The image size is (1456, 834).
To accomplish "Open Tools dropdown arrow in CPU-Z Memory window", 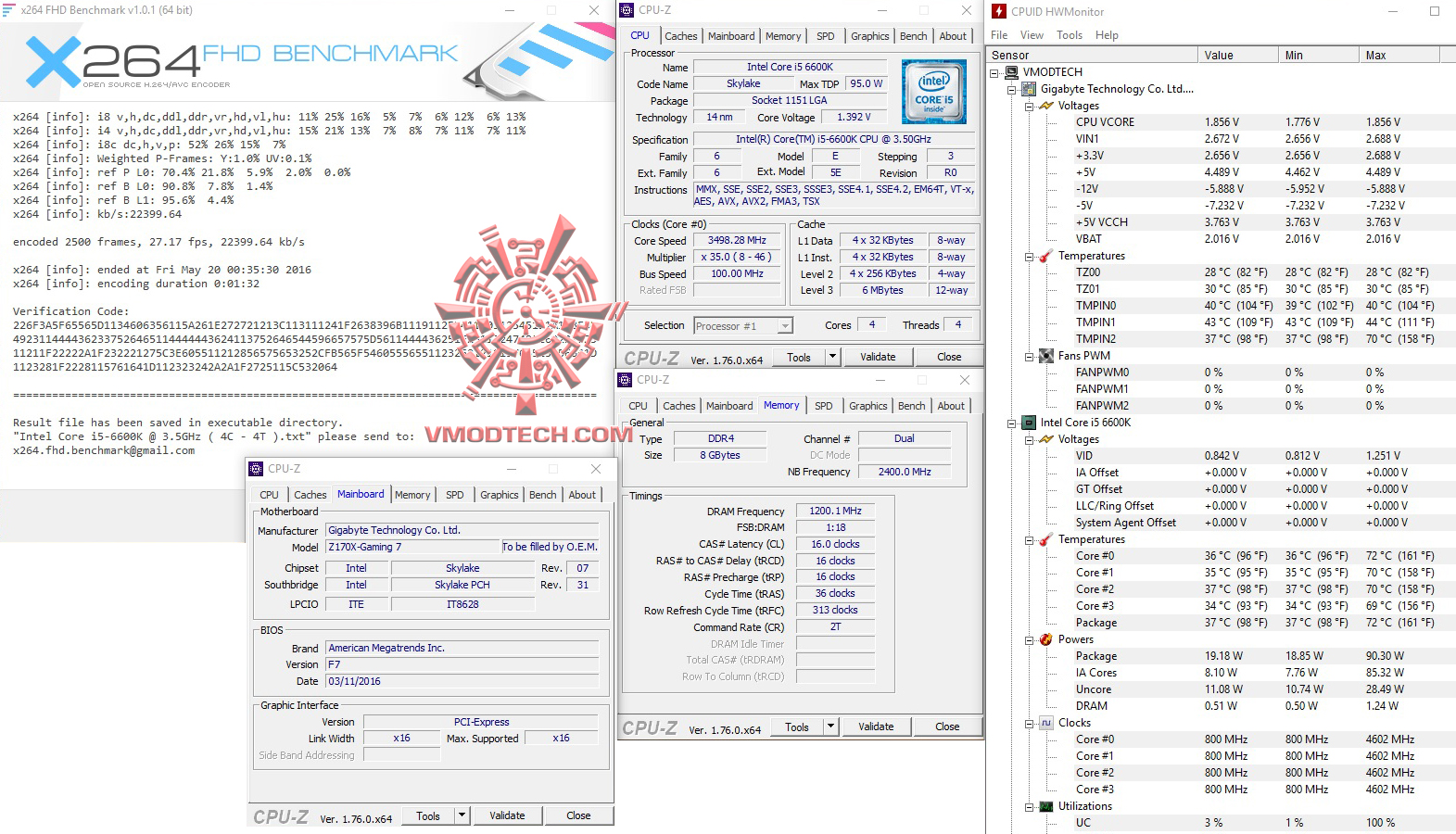I will [830, 727].
